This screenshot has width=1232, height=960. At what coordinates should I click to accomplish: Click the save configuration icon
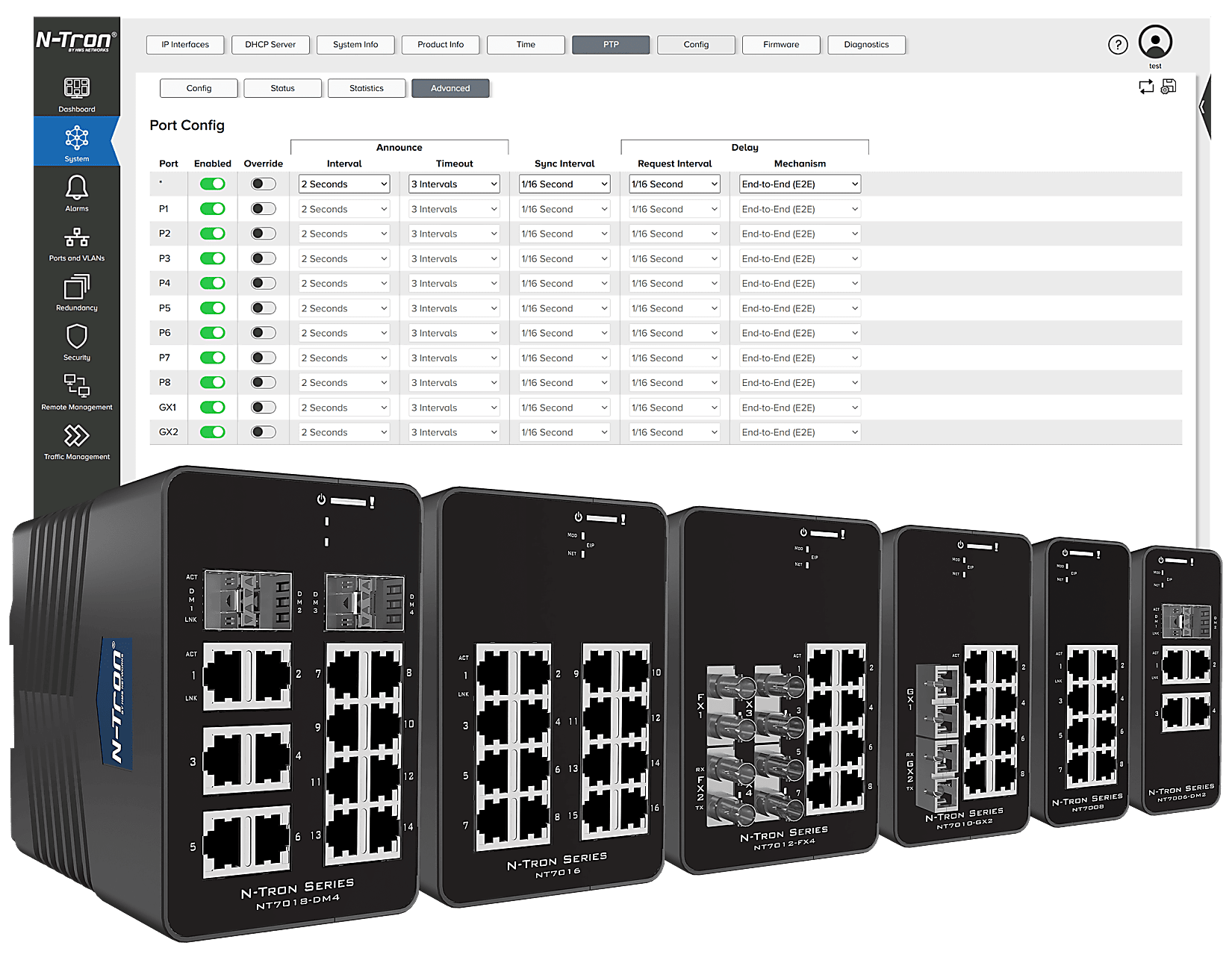click(1169, 87)
